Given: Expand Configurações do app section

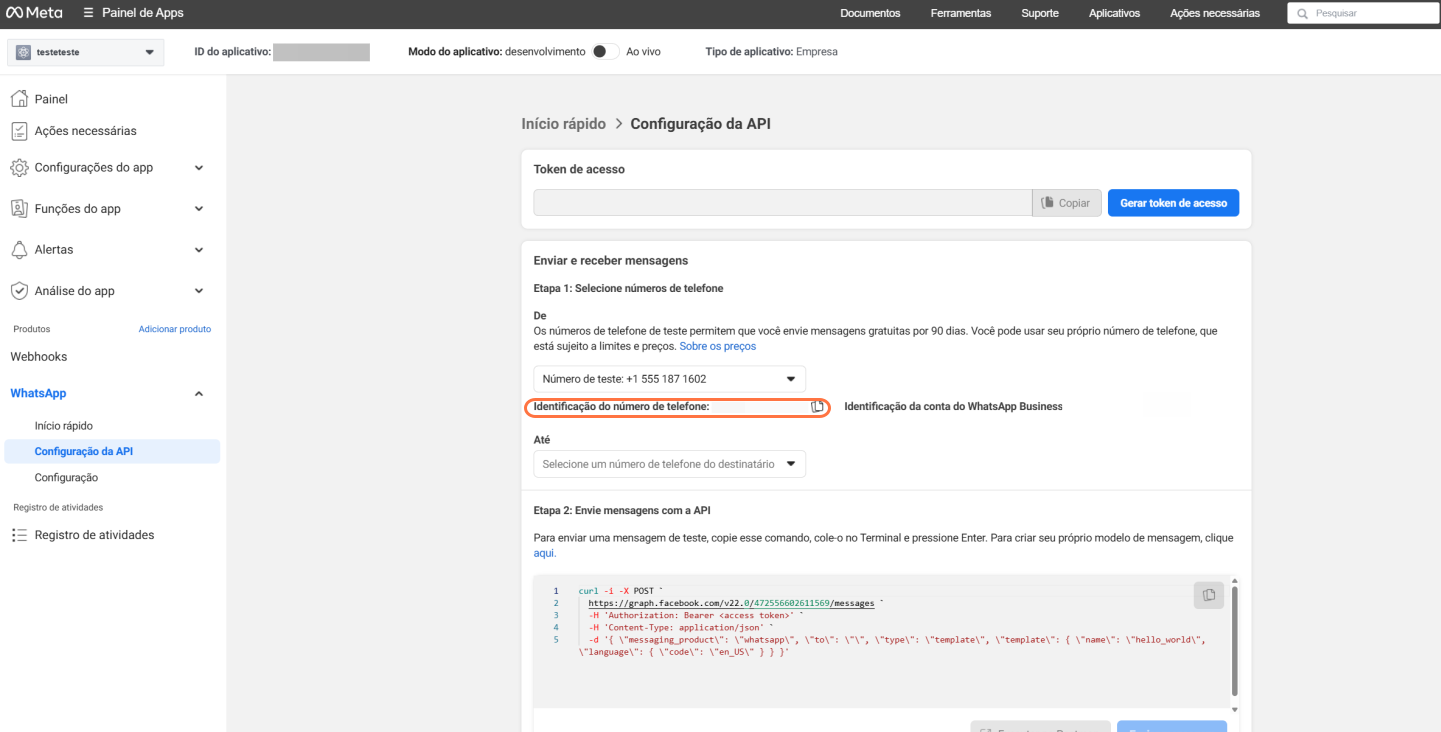Looking at the screenshot, I should click(199, 168).
